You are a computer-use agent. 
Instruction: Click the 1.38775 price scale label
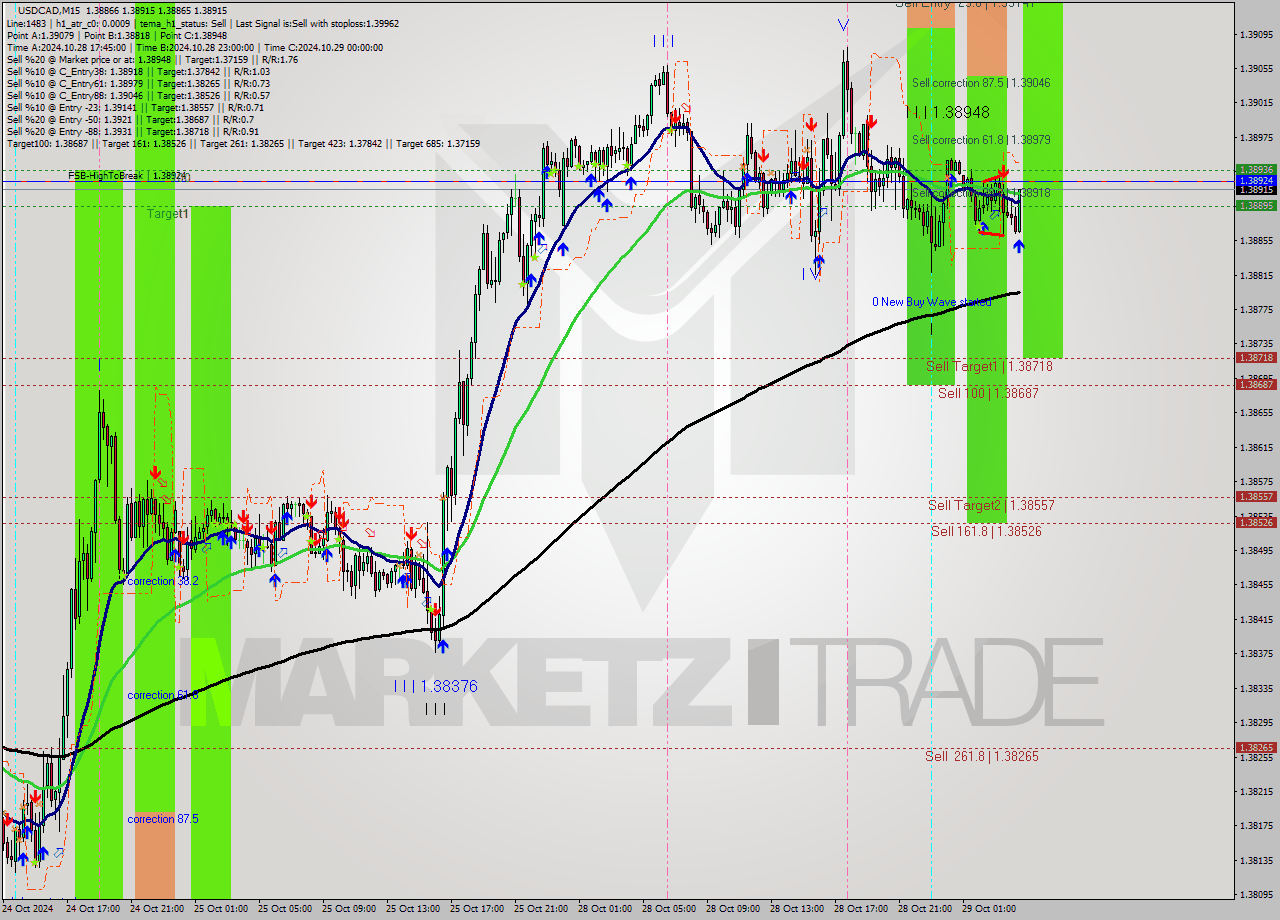pos(1256,309)
